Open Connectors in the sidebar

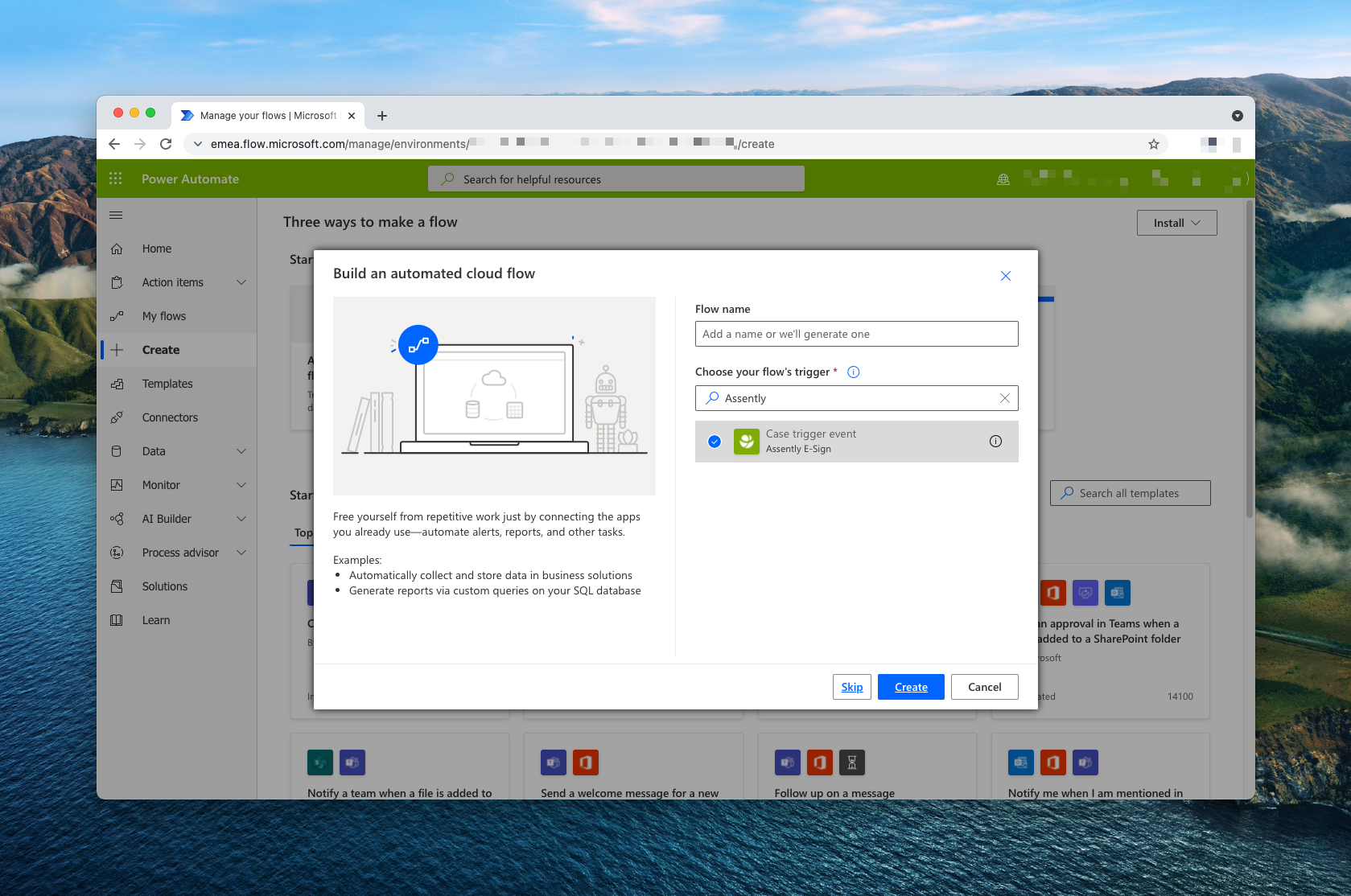pos(170,417)
